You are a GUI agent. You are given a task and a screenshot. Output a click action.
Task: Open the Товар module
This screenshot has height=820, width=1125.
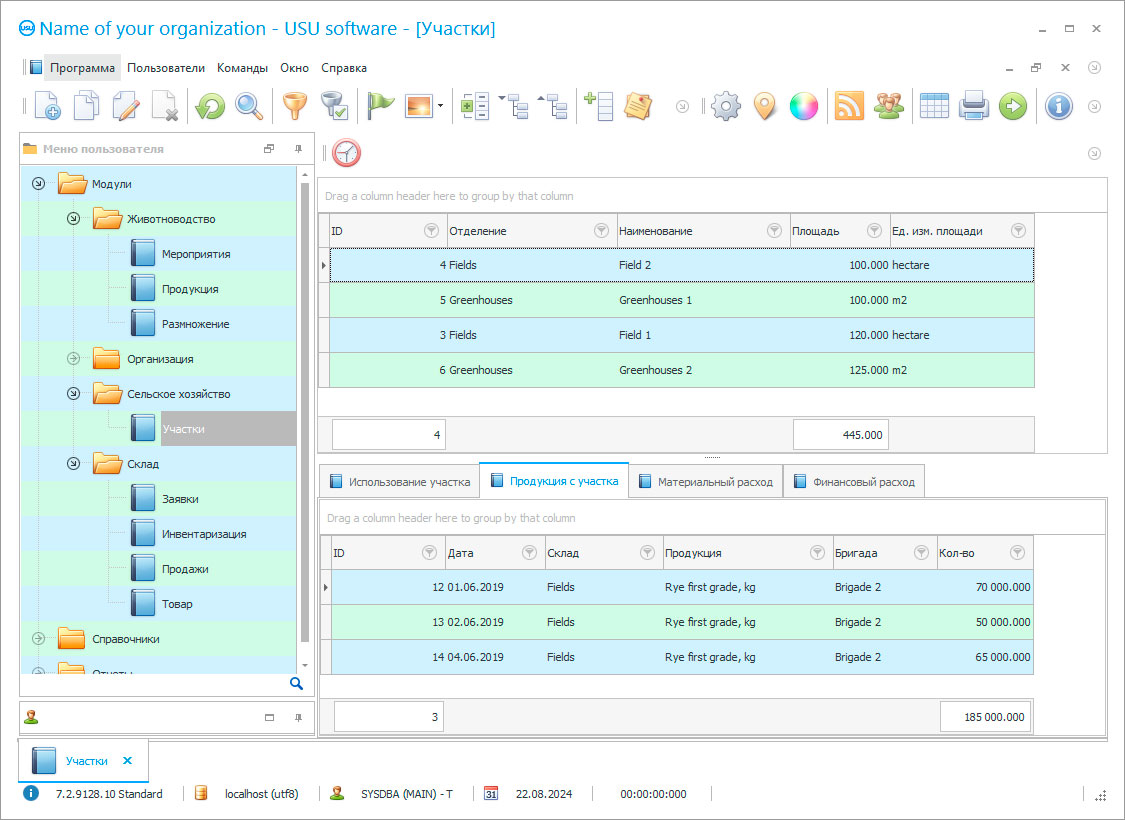(177, 604)
